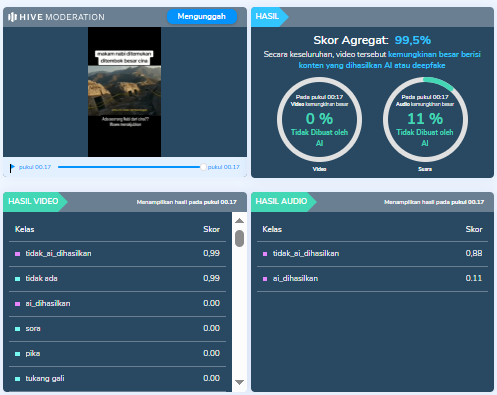The width and height of the screenshot is (497, 395).
Task: Click the Audio 11% result circle
Action: point(425,120)
